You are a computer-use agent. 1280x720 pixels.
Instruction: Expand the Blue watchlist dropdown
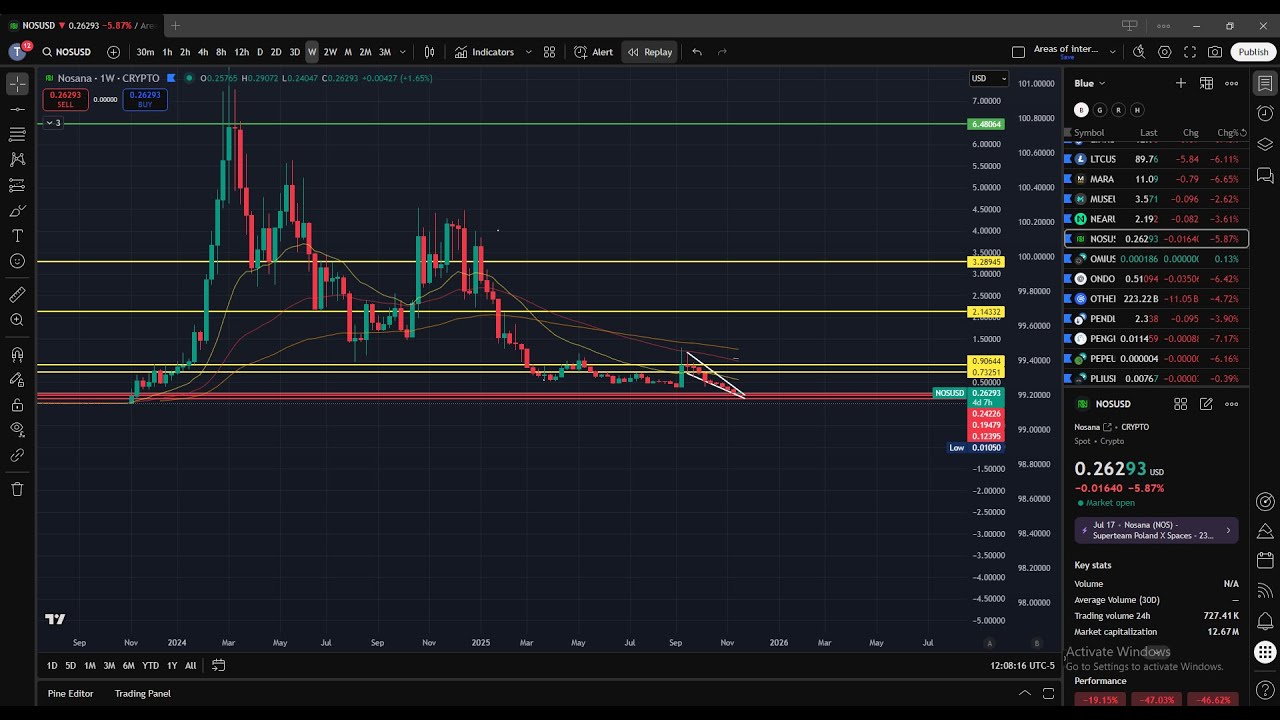coord(1089,83)
